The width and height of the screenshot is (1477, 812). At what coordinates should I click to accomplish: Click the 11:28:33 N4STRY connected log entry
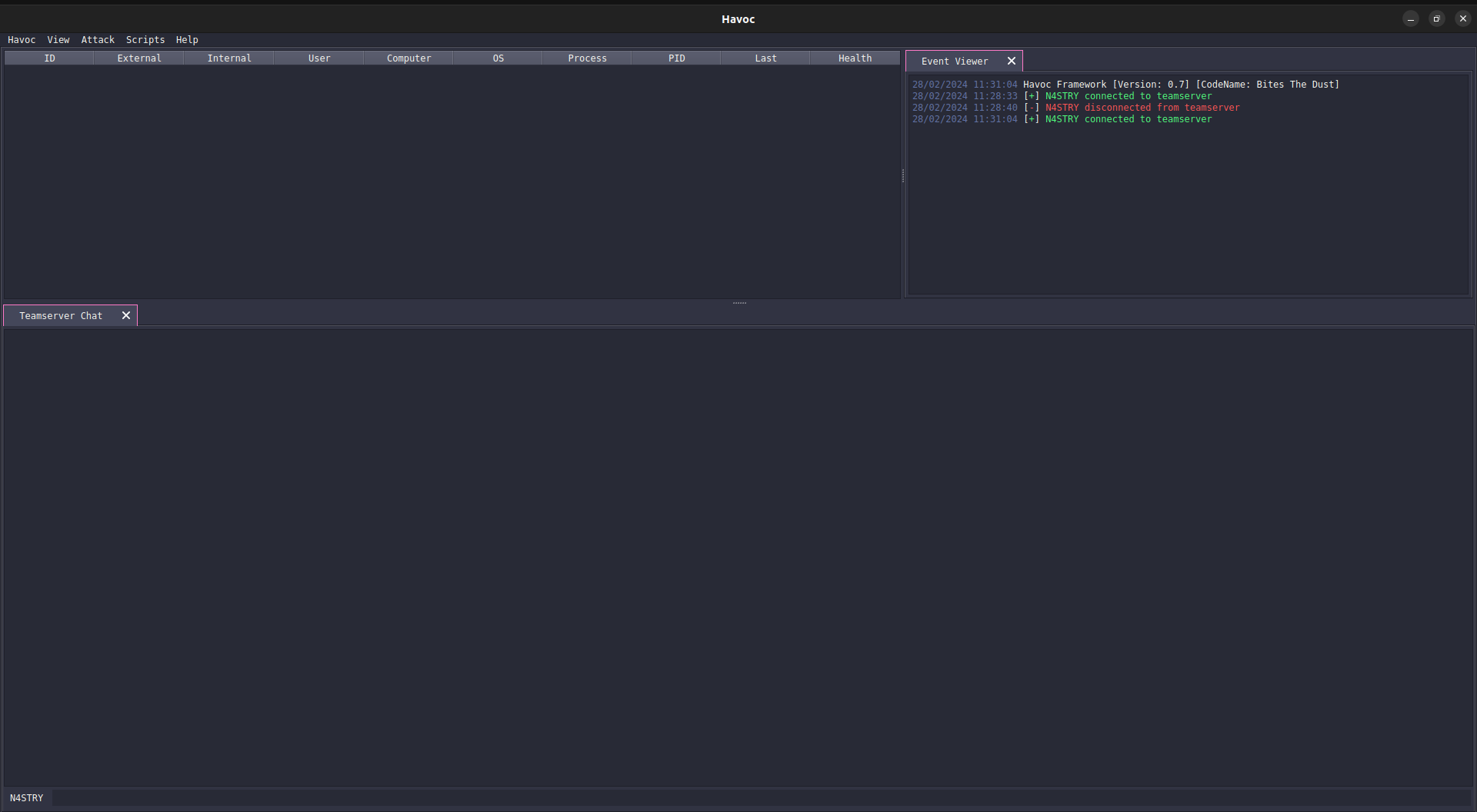tap(1062, 96)
